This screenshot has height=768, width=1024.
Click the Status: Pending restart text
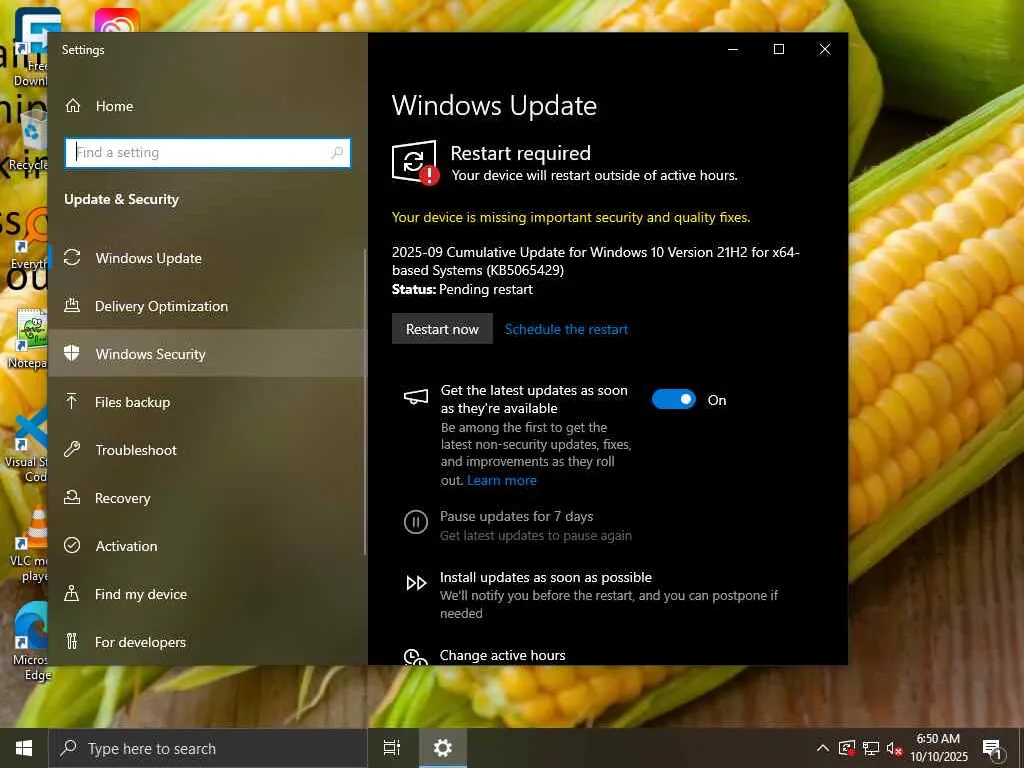[462, 289]
